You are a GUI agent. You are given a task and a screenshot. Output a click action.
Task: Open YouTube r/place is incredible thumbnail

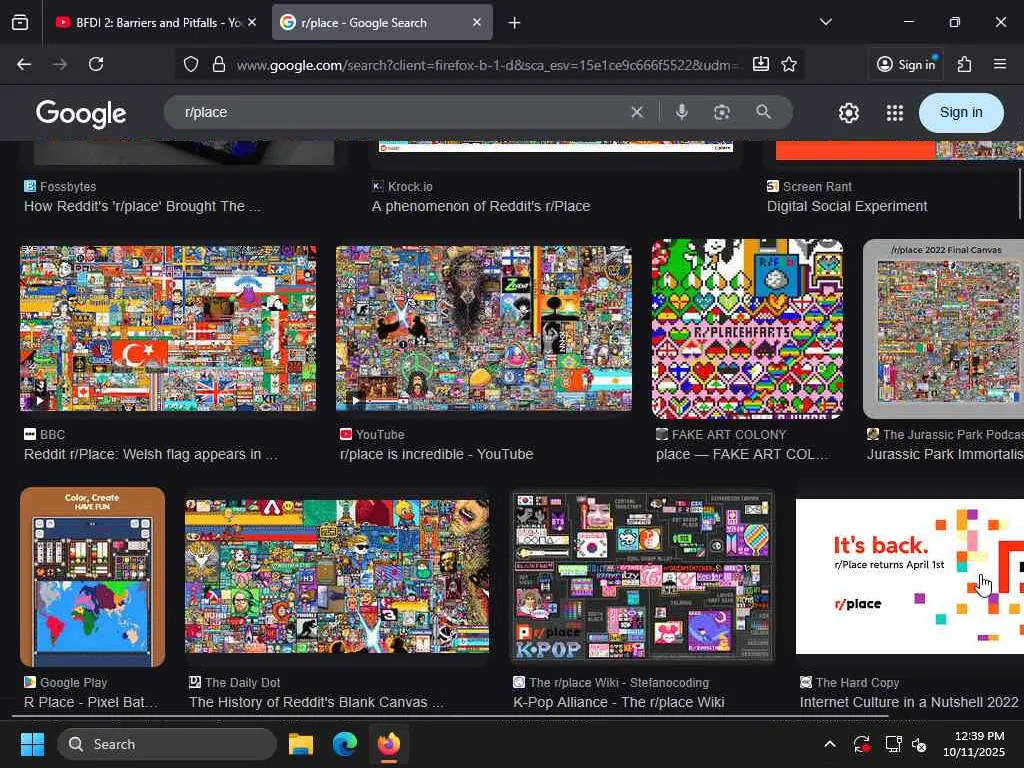point(484,328)
